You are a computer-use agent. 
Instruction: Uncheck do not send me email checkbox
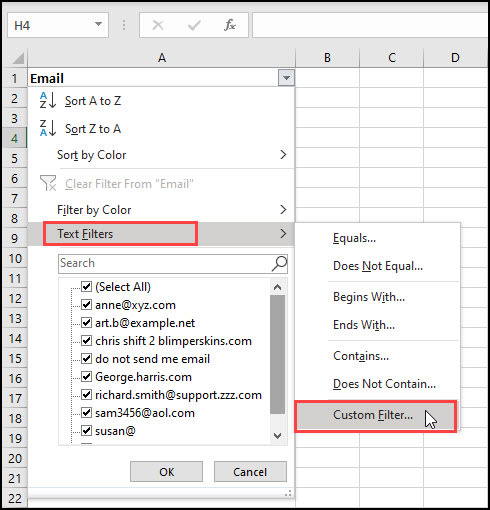tap(86, 359)
